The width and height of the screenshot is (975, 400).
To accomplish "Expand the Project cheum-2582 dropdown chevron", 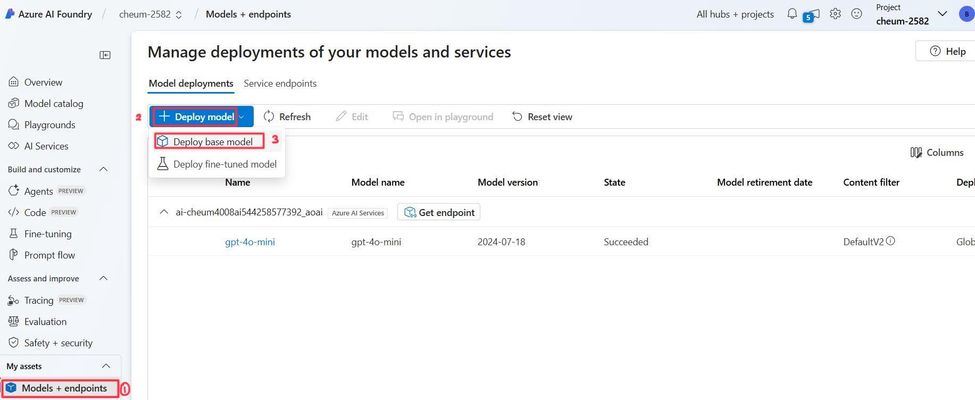I will (942, 14).
